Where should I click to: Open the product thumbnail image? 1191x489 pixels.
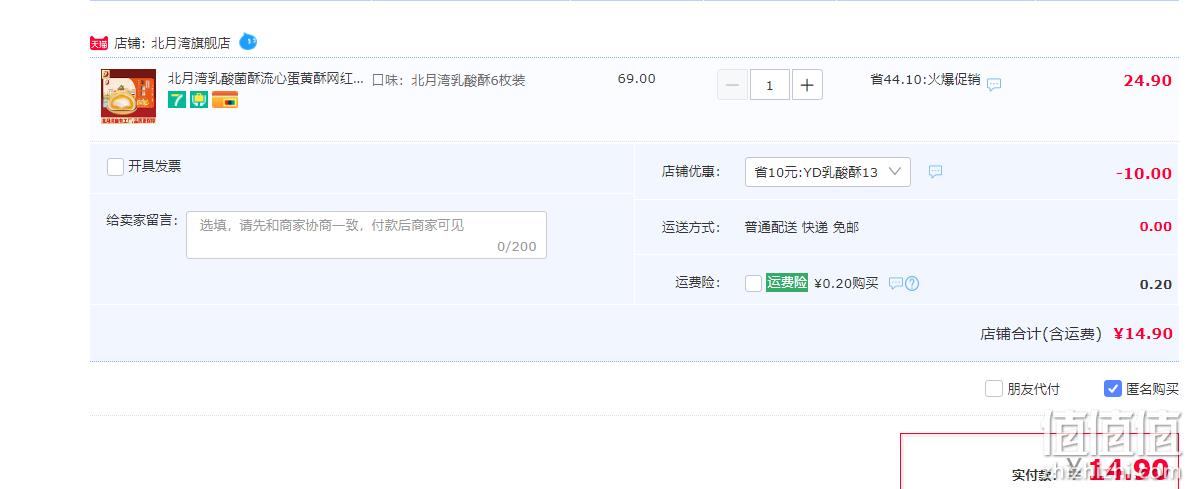pos(128,96)
